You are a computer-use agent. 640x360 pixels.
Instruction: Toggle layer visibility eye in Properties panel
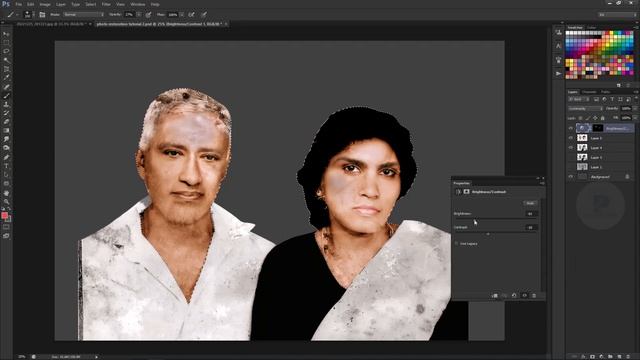point(524,296)
